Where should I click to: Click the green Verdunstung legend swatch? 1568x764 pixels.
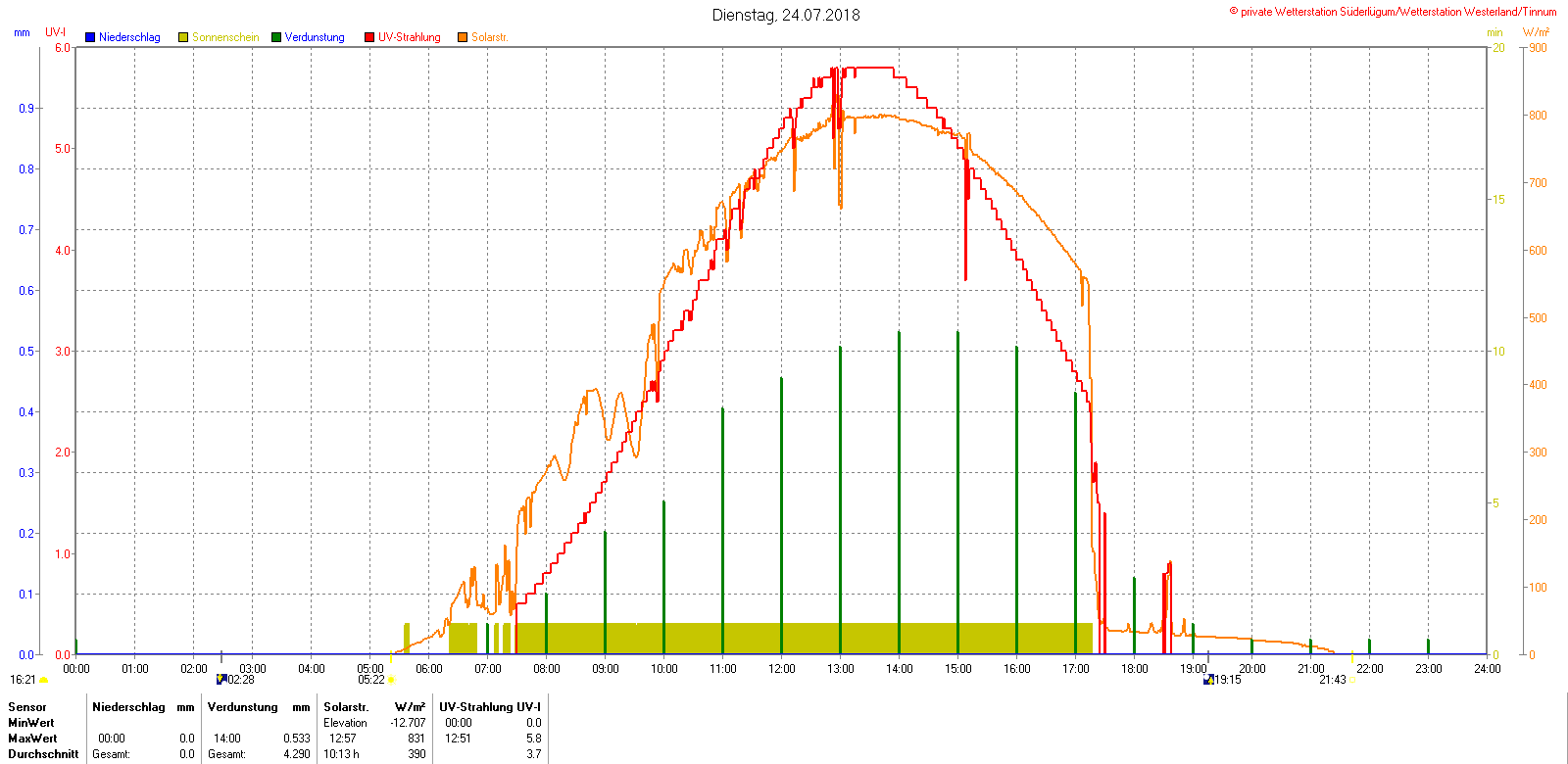(x=276, y=37)
